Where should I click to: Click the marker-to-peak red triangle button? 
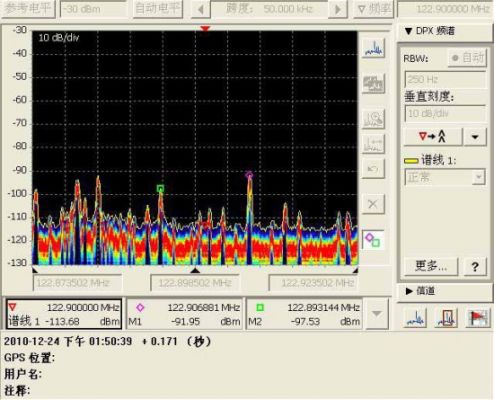click(x=433, y=136)
